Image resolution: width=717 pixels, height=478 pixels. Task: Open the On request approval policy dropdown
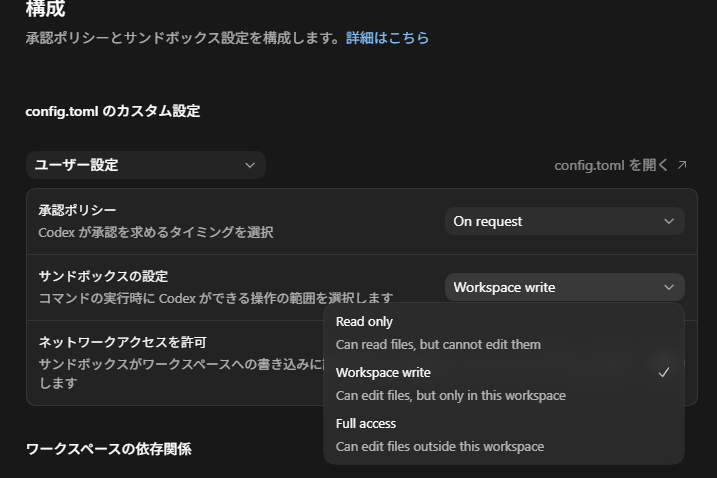click(x=564, y=221)
